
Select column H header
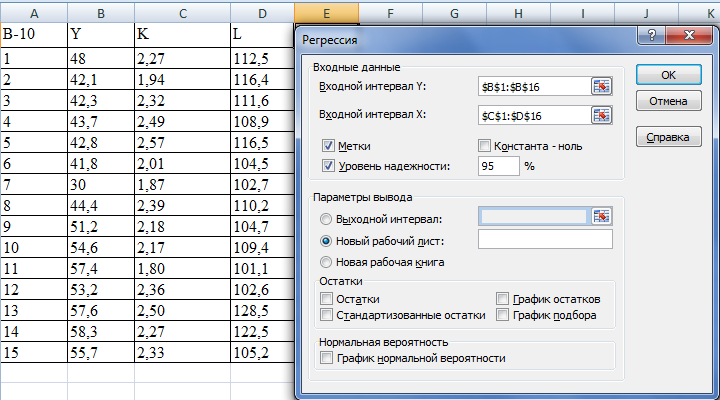coord(518,14)
